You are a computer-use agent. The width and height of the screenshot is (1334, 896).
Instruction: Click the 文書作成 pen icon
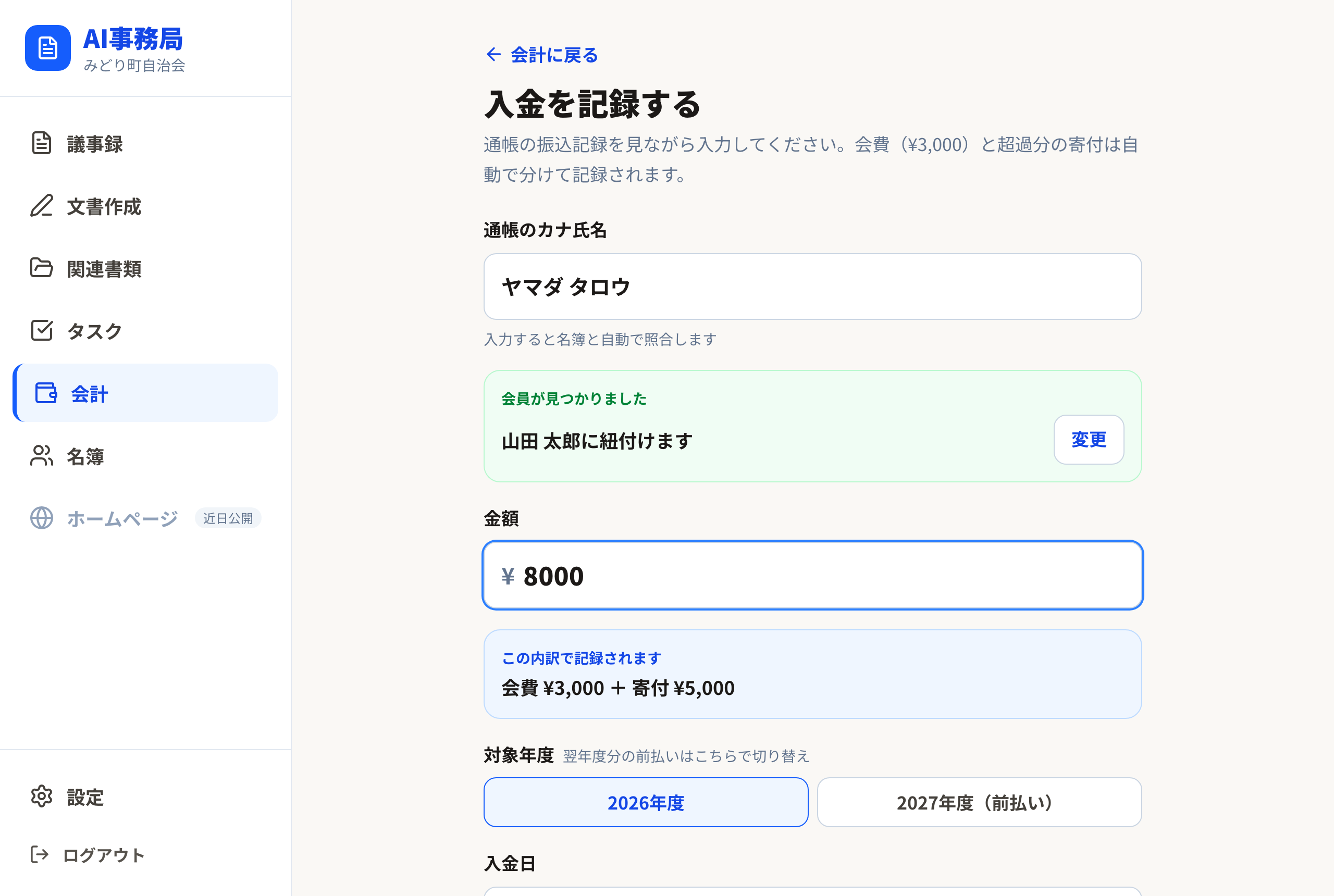click(42, 206)
